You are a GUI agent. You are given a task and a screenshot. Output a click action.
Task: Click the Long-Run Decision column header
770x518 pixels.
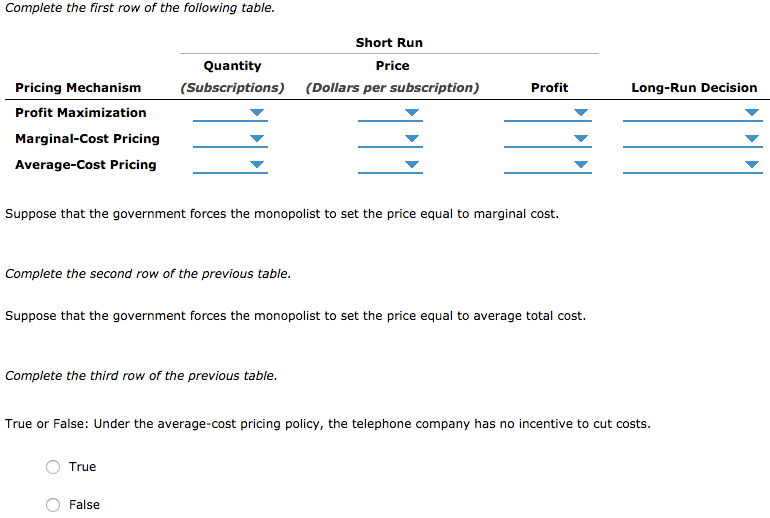(694, 88)
